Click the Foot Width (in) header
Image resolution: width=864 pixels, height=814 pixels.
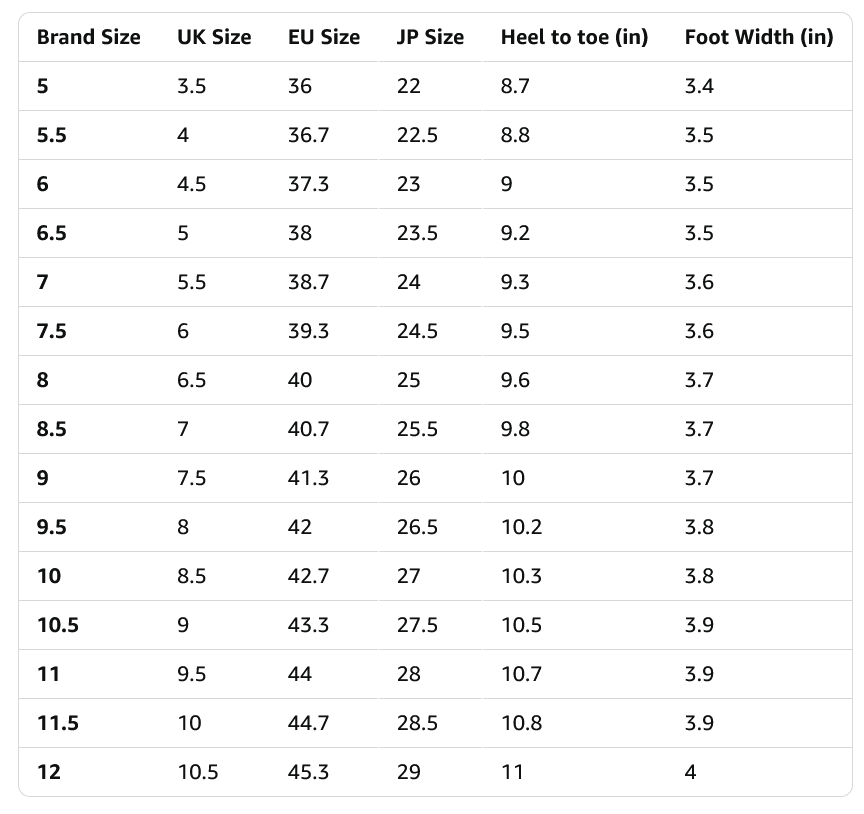[758, 37]
